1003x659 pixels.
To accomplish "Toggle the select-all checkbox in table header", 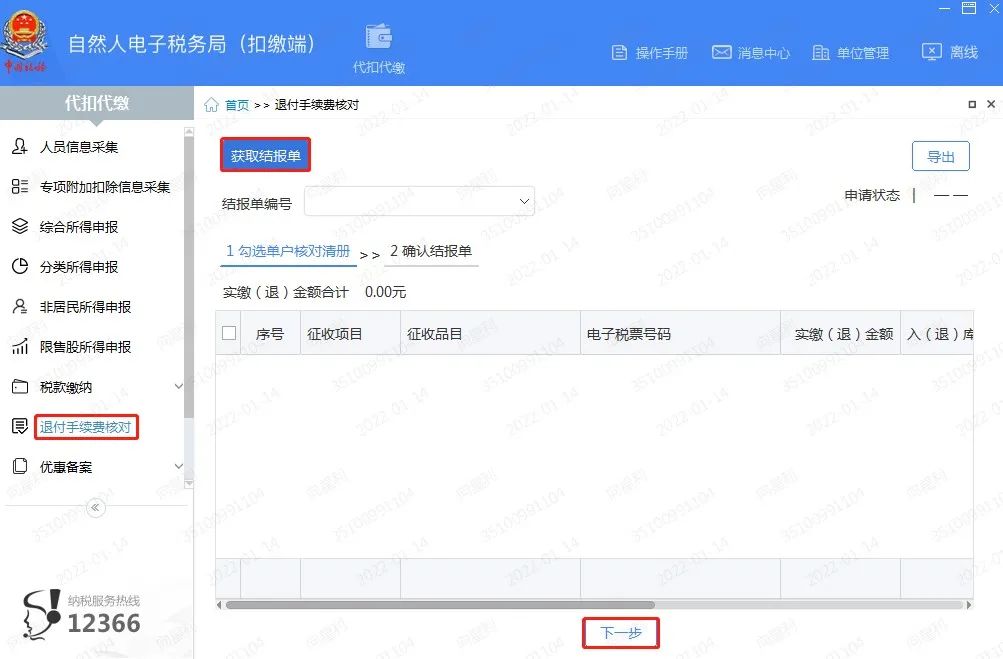I will coord(228,334).
